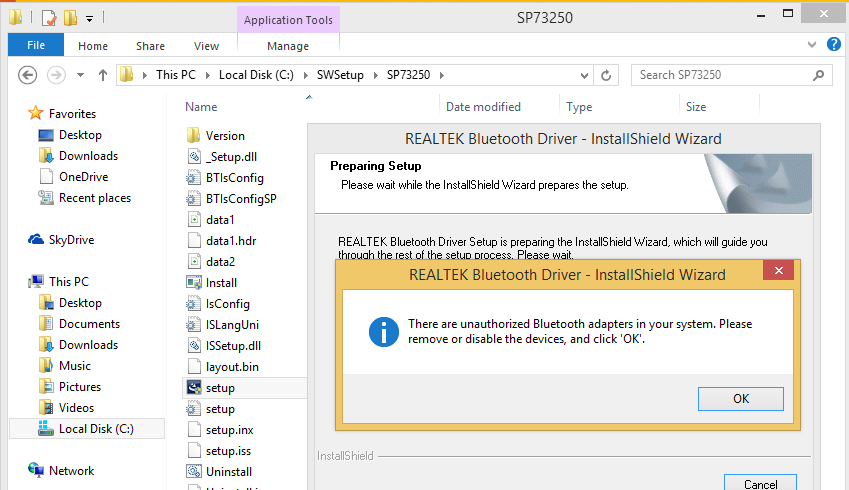Expand the ribbon with the chevron
Screen dimensions: 849x490
(x=811, y=44)
